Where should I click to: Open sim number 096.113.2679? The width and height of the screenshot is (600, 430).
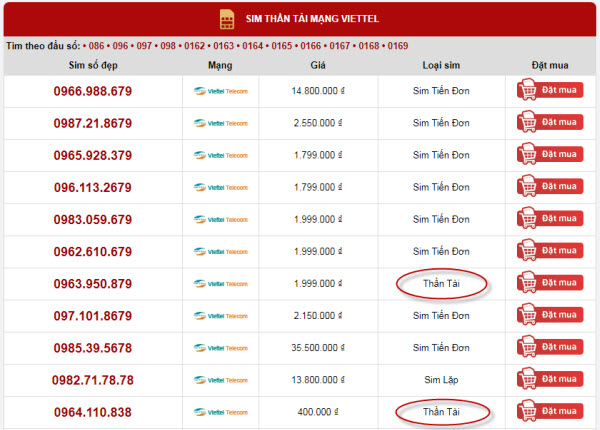(93, 188)
